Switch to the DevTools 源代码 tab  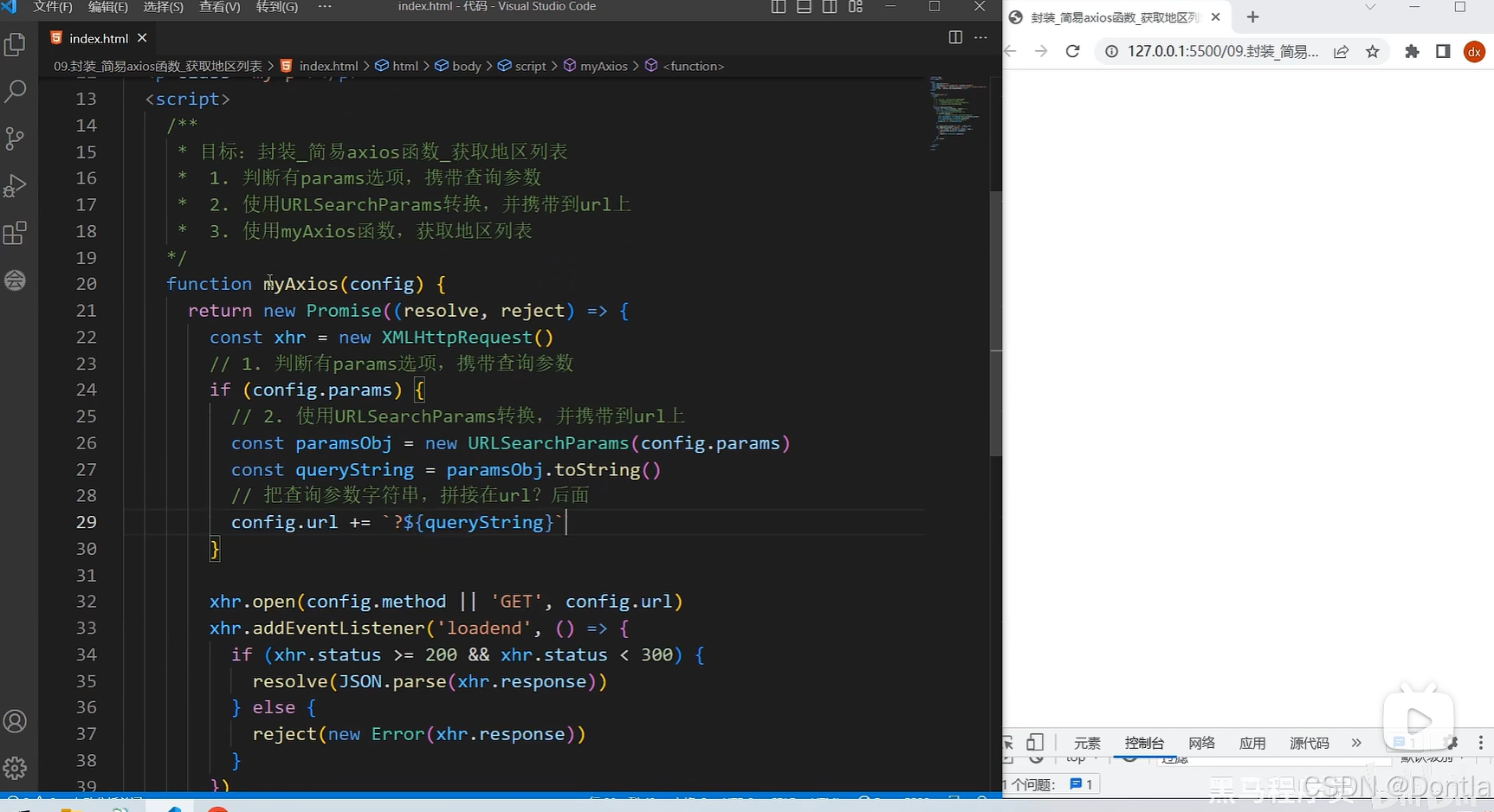click(x=1310, y=743)
